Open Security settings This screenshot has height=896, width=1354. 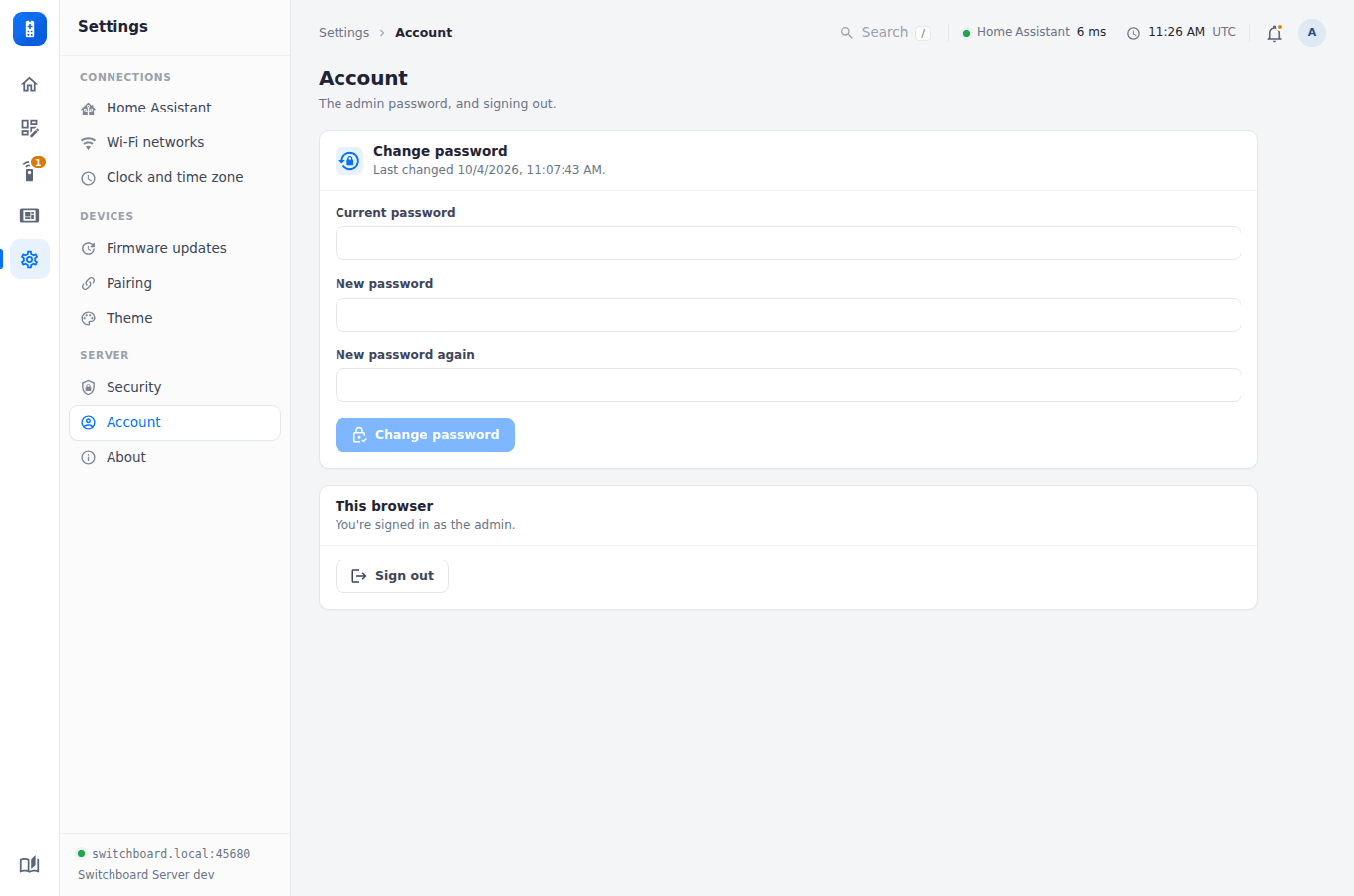[x=174, y=387]
